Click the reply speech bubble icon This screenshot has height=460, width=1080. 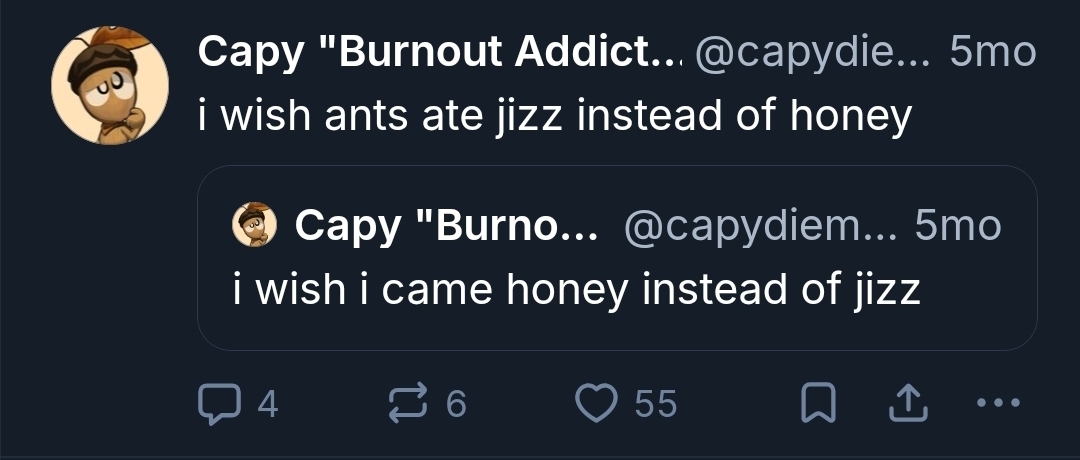tap(217, 403)
